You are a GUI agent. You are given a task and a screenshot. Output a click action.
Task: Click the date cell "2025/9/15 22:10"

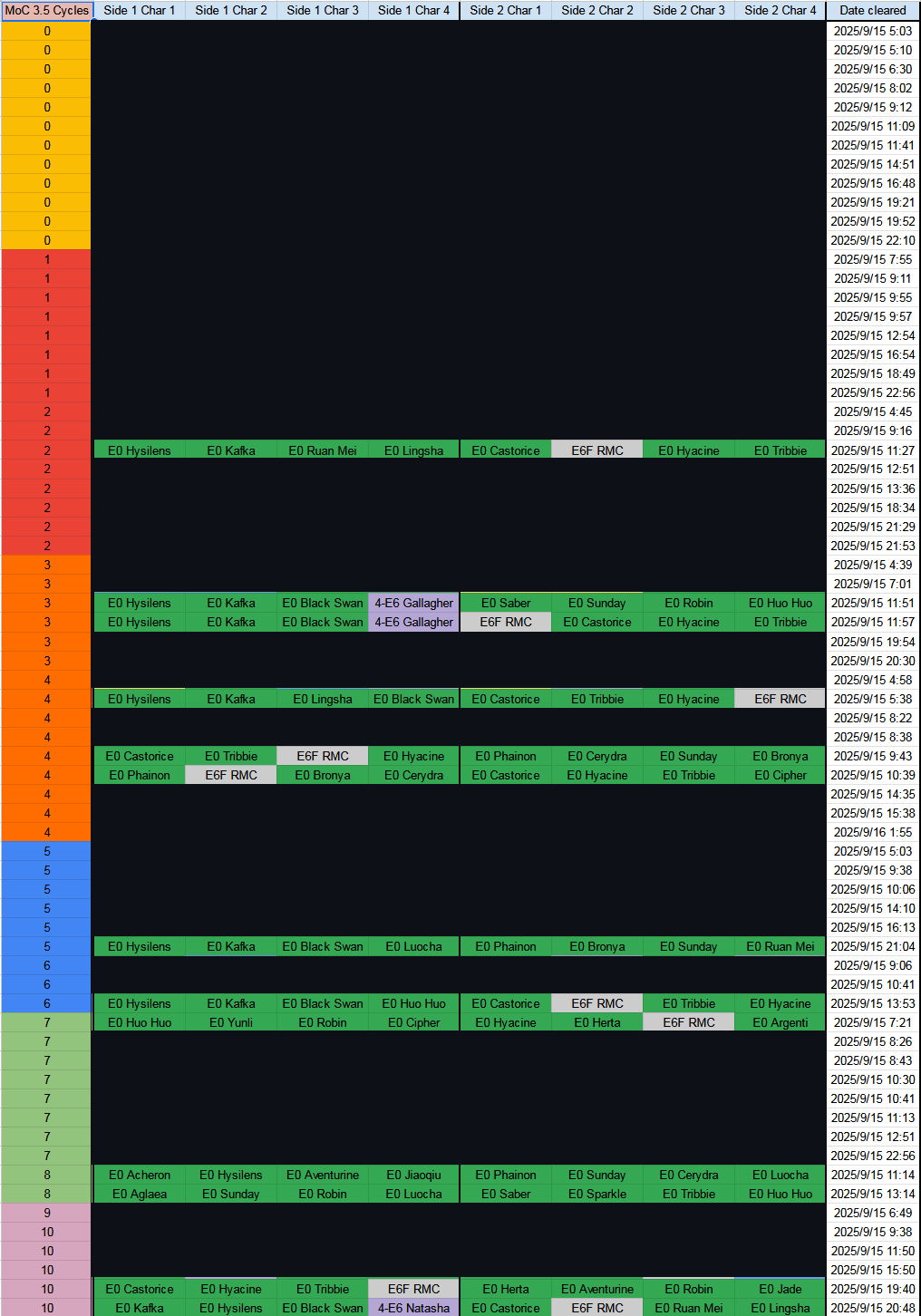873,240
